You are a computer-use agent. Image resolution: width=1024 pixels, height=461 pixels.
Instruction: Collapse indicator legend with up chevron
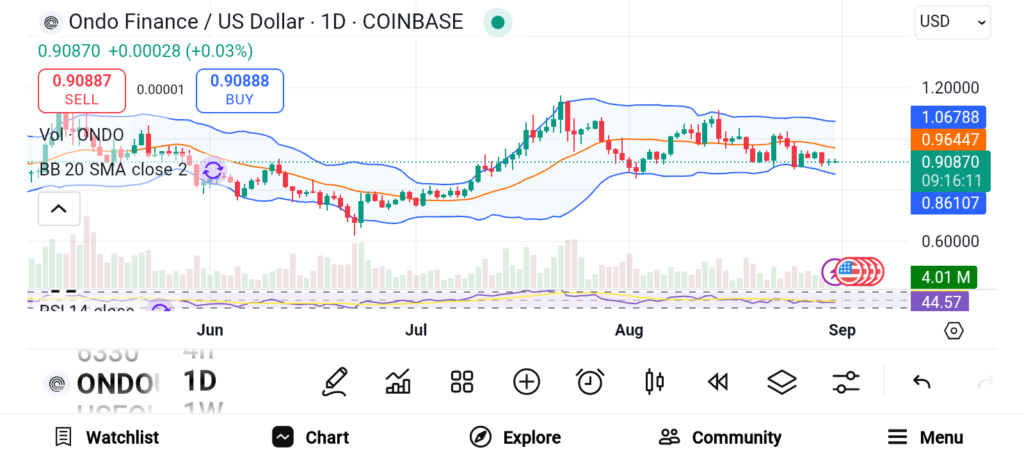click(59, 209)
